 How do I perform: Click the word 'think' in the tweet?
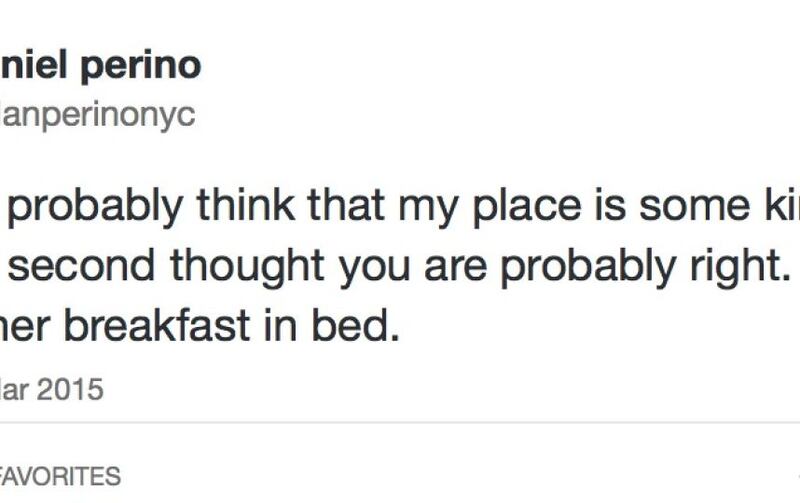tap(246, 204)
